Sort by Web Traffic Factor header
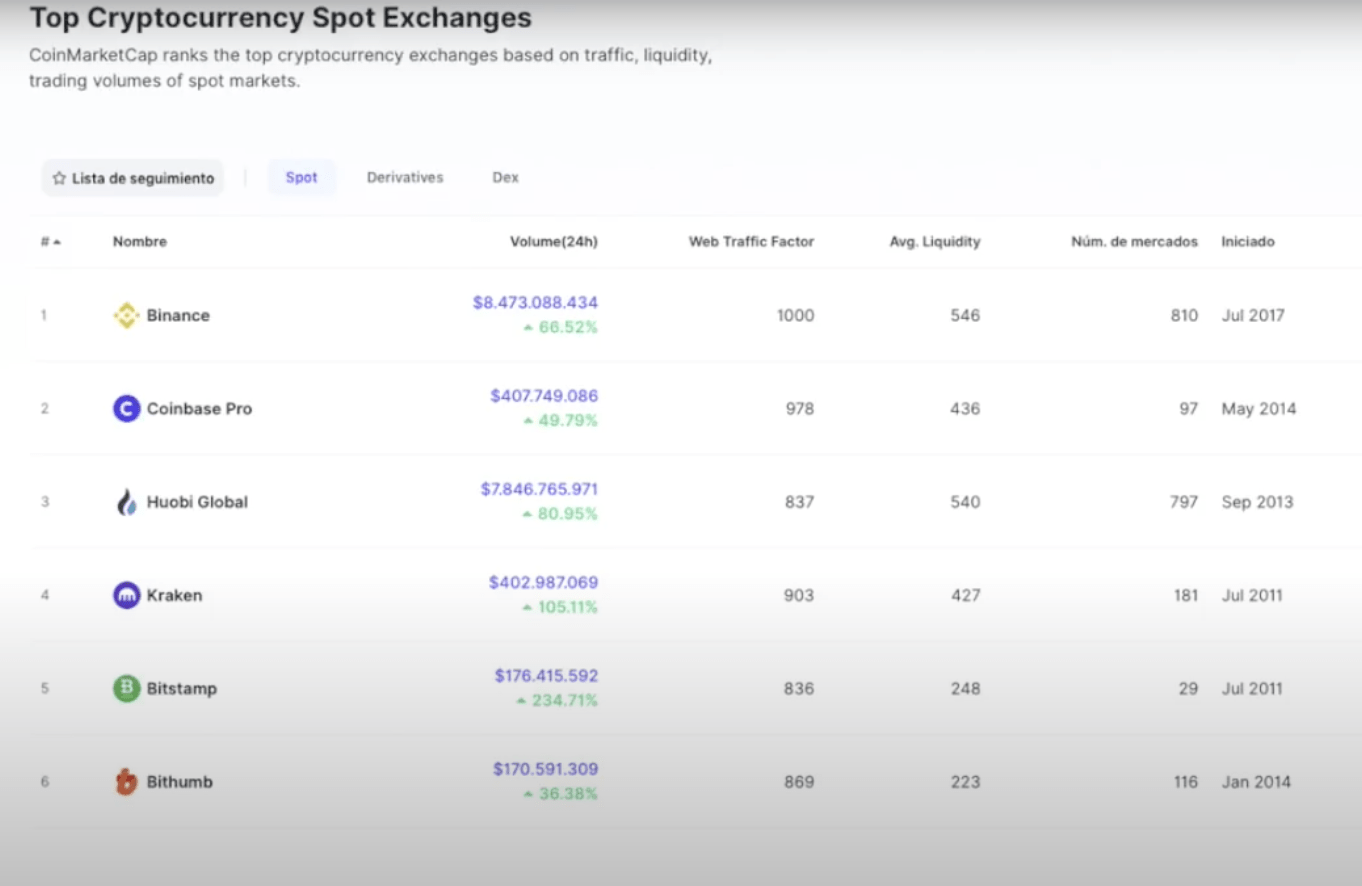This screenshot has height=886, width=1362. pyautogui.click(x=751, y=242)
